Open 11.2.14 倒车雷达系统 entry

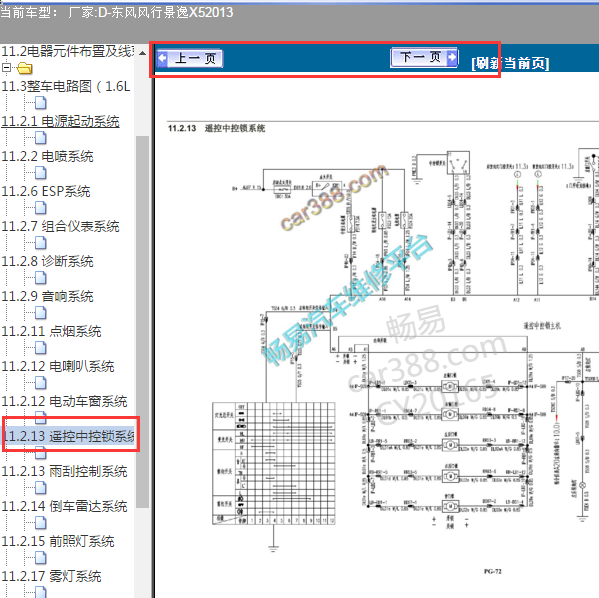(64, 506)
